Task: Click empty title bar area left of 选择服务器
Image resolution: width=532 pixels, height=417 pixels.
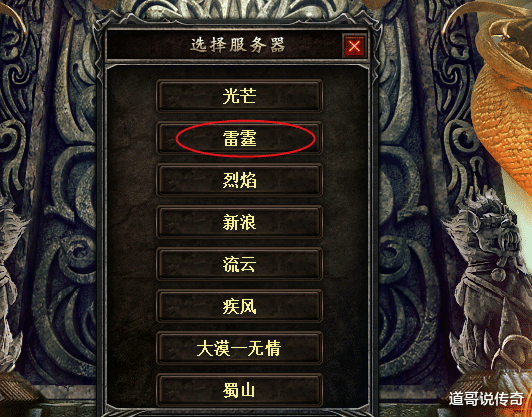Action: 148,45
